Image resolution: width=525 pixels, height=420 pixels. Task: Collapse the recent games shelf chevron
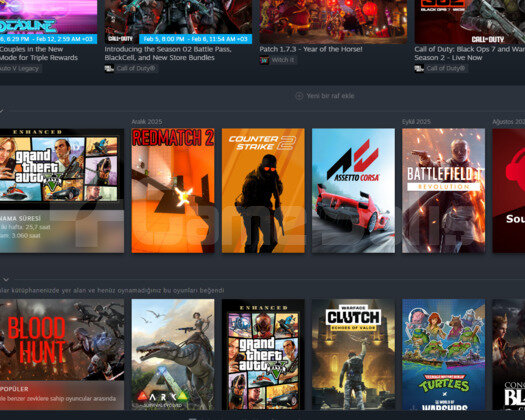[x=2, y=110]
